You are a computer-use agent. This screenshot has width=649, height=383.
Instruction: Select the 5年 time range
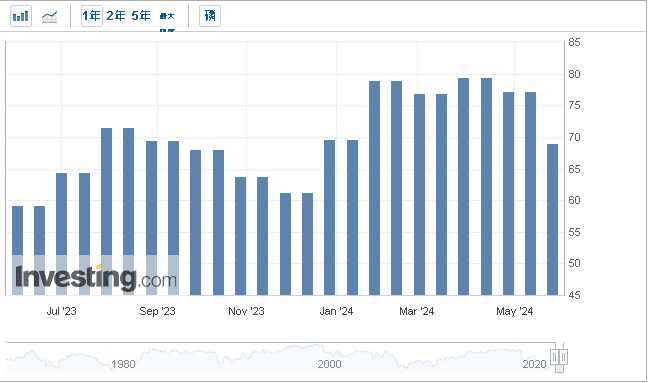[141, 16]
